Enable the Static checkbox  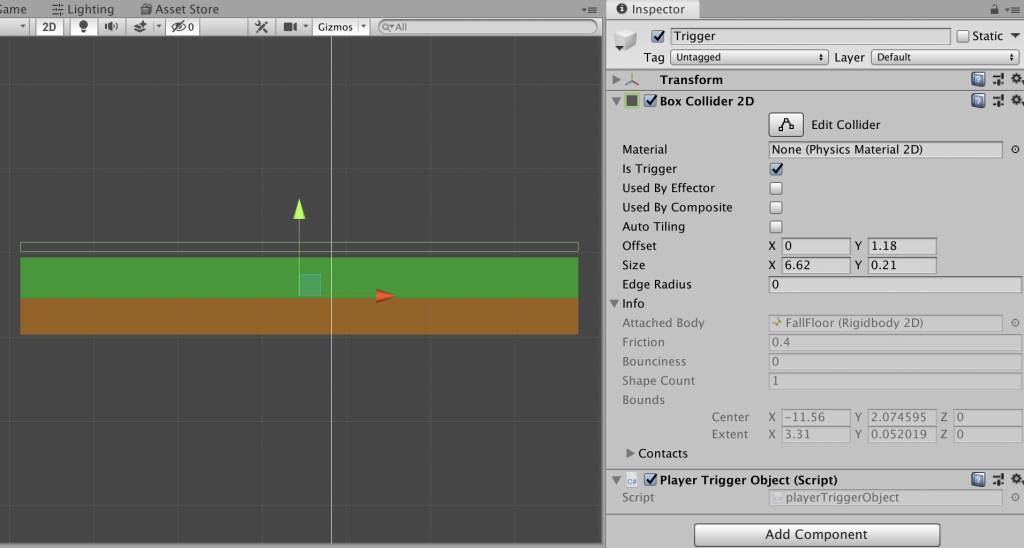click(963, 36)
